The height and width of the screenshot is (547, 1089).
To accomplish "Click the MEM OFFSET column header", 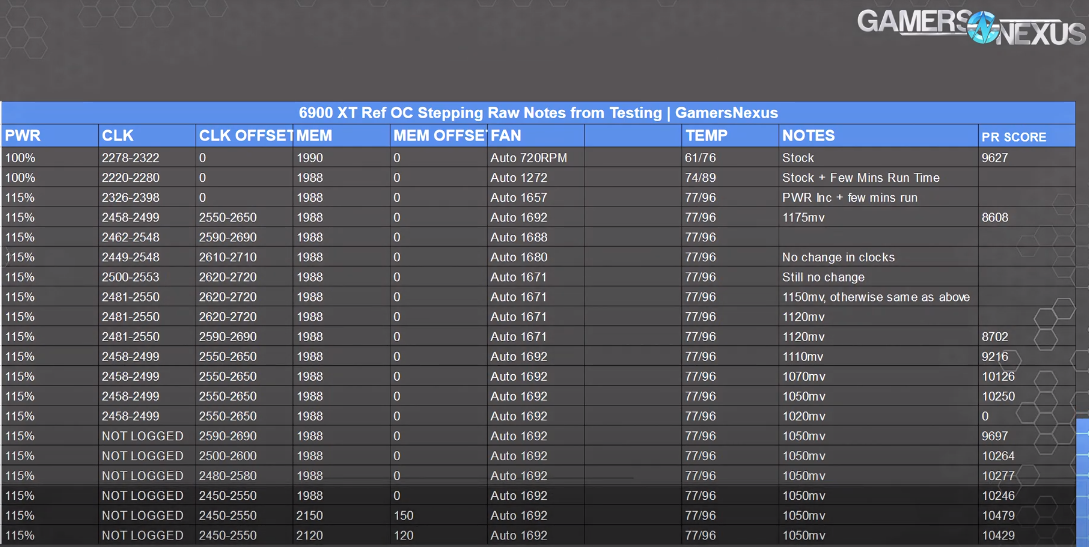I will tap(440, 136).
